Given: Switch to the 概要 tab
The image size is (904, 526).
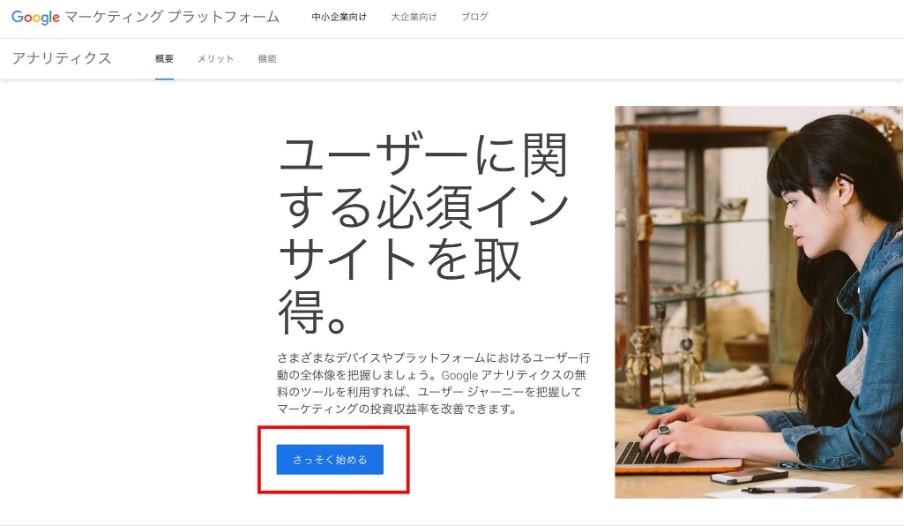Looking at the screenshot, I should tap(164, 59).
